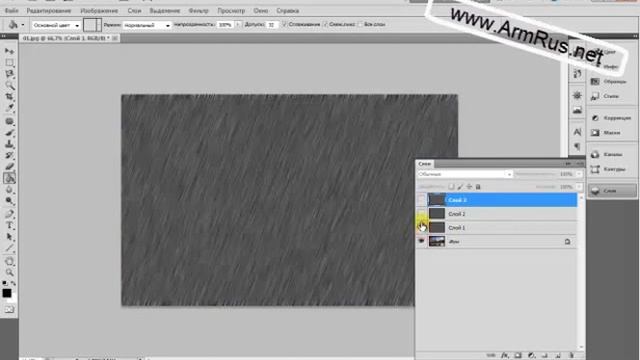Toggle lock transparent pixels icon
Screen dimensions: 640x360
(451, 187)
